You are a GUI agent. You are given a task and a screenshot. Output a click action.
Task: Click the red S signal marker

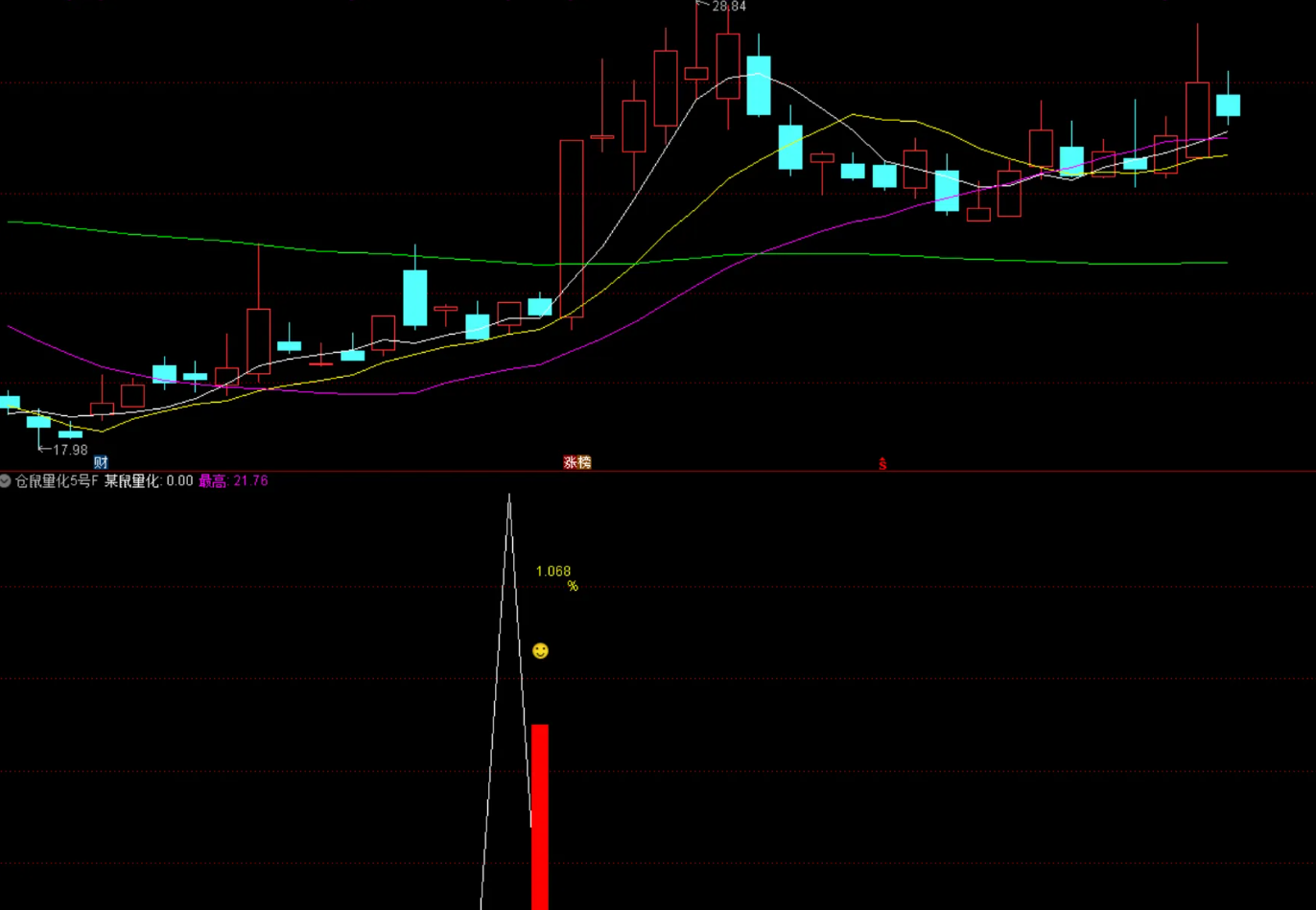(x=882, y=464)
